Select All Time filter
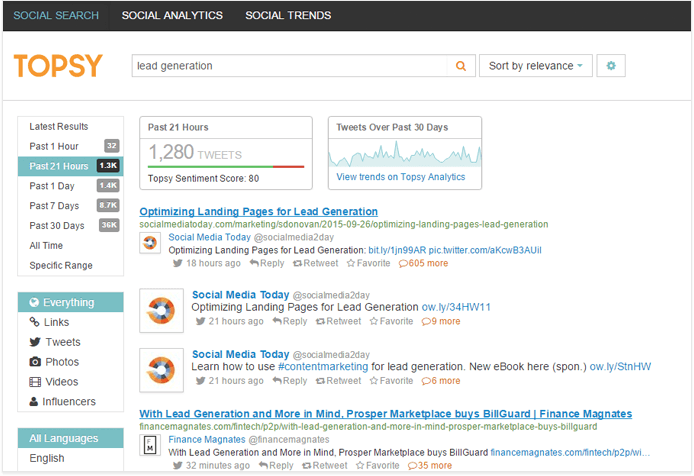Screen dimensions: 694x476 [x=71, y=246]
